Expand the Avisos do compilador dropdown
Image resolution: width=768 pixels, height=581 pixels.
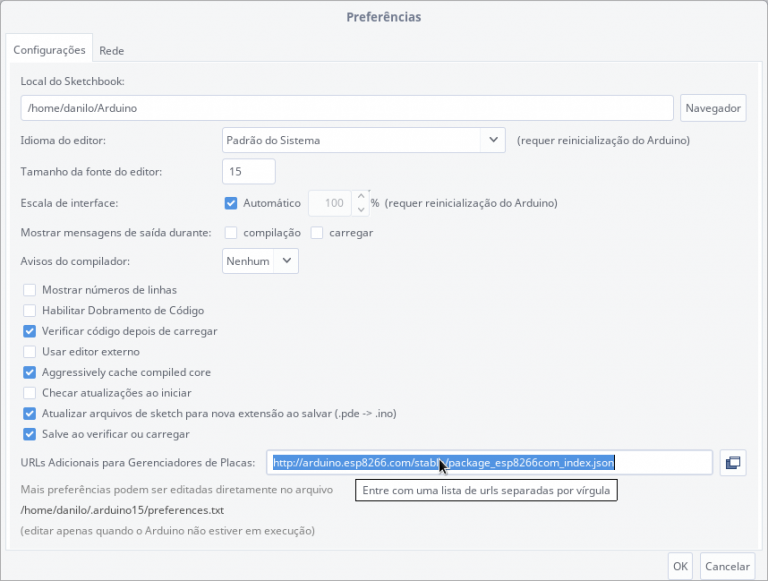(x=260, y=261)
